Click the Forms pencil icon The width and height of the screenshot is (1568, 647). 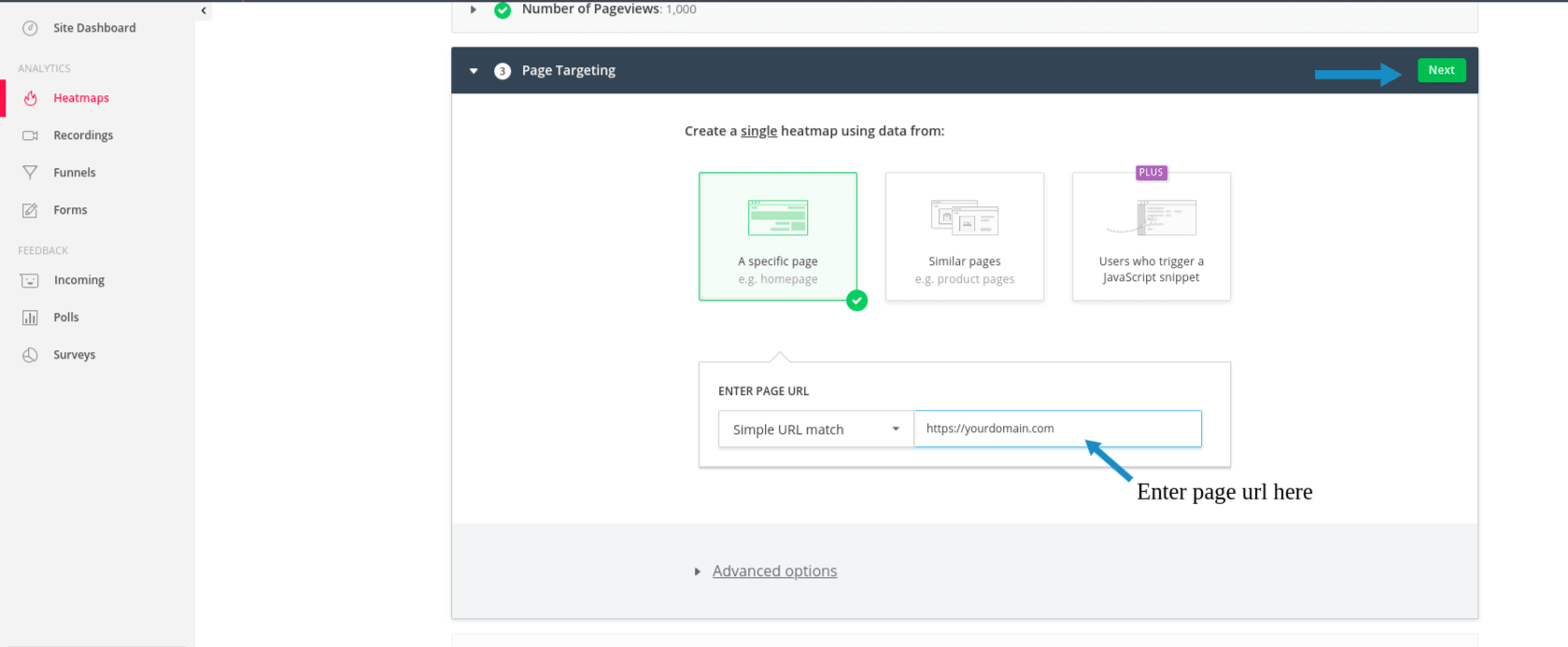pos(30,210)
